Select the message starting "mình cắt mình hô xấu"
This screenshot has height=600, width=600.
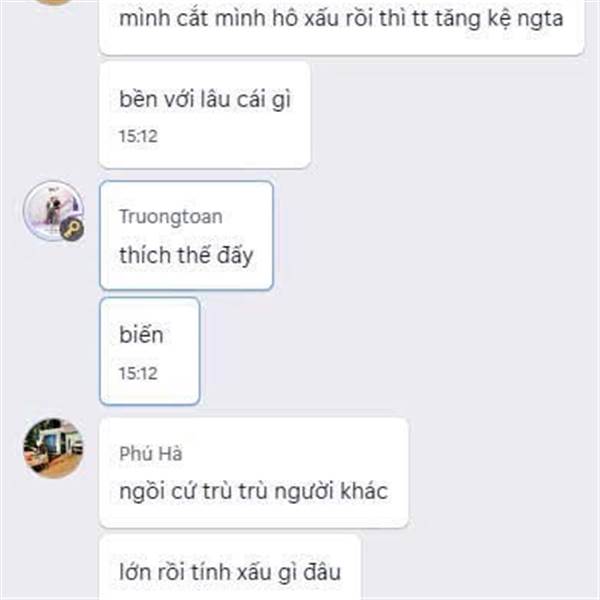341,27
